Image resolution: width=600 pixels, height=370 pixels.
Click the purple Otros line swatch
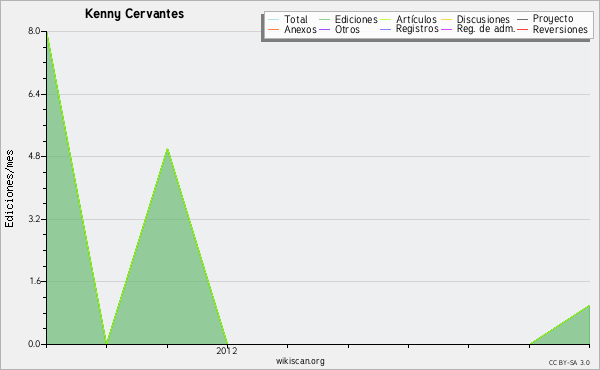(x=324, y=29)
